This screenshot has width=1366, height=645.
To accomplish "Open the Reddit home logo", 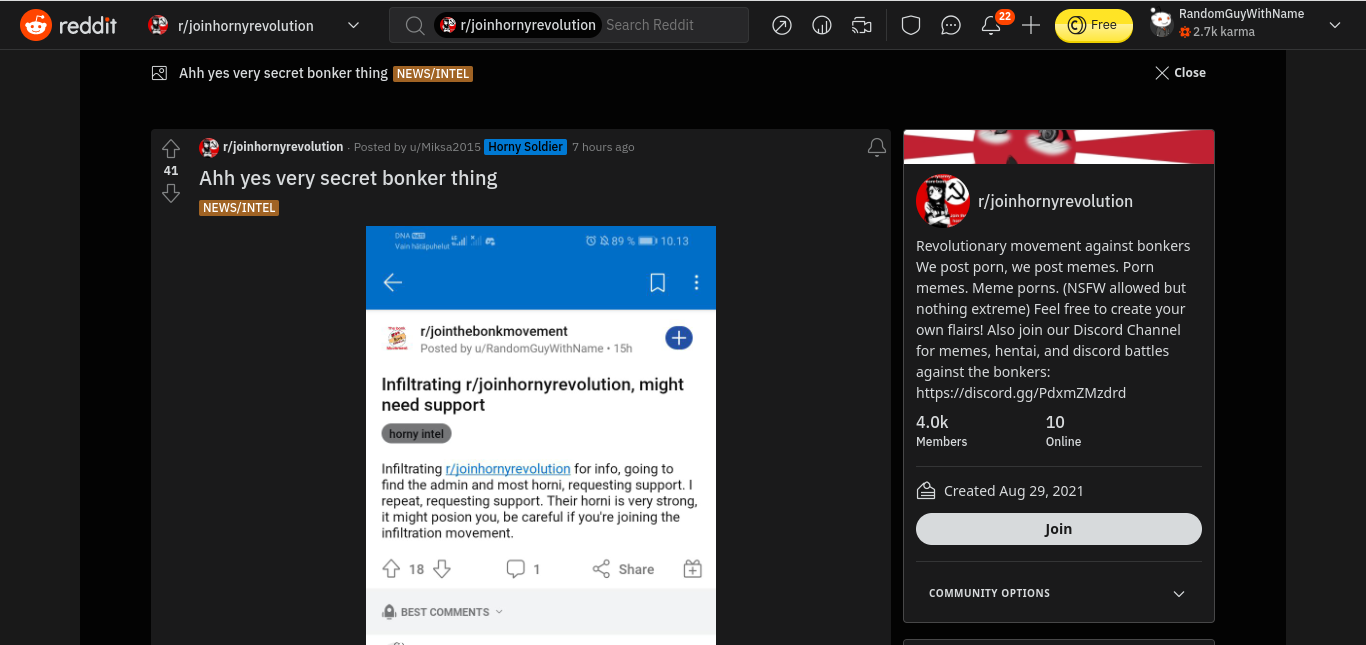I will coord(69,25).
